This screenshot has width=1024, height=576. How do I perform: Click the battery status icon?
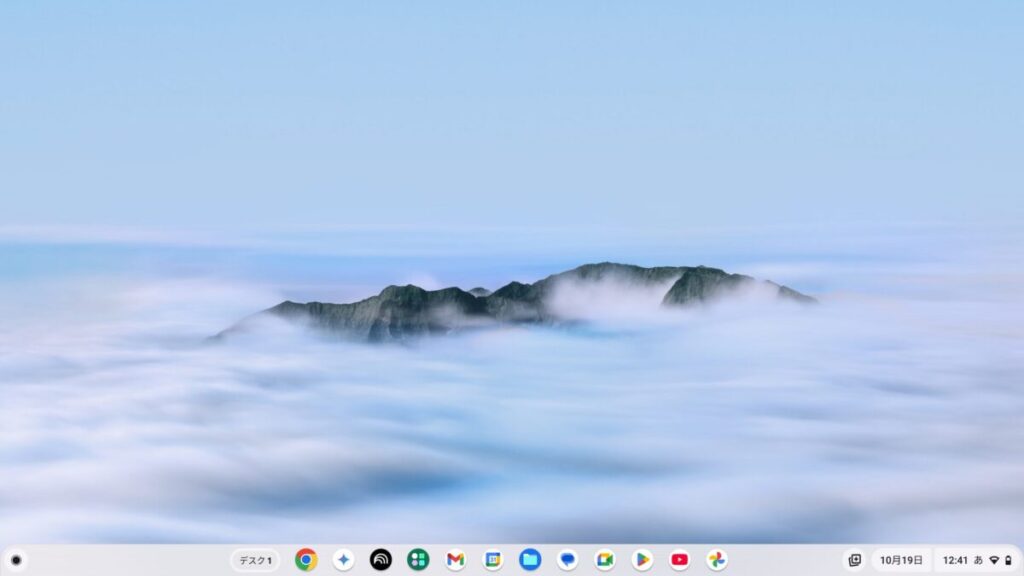coord(1008,560)
